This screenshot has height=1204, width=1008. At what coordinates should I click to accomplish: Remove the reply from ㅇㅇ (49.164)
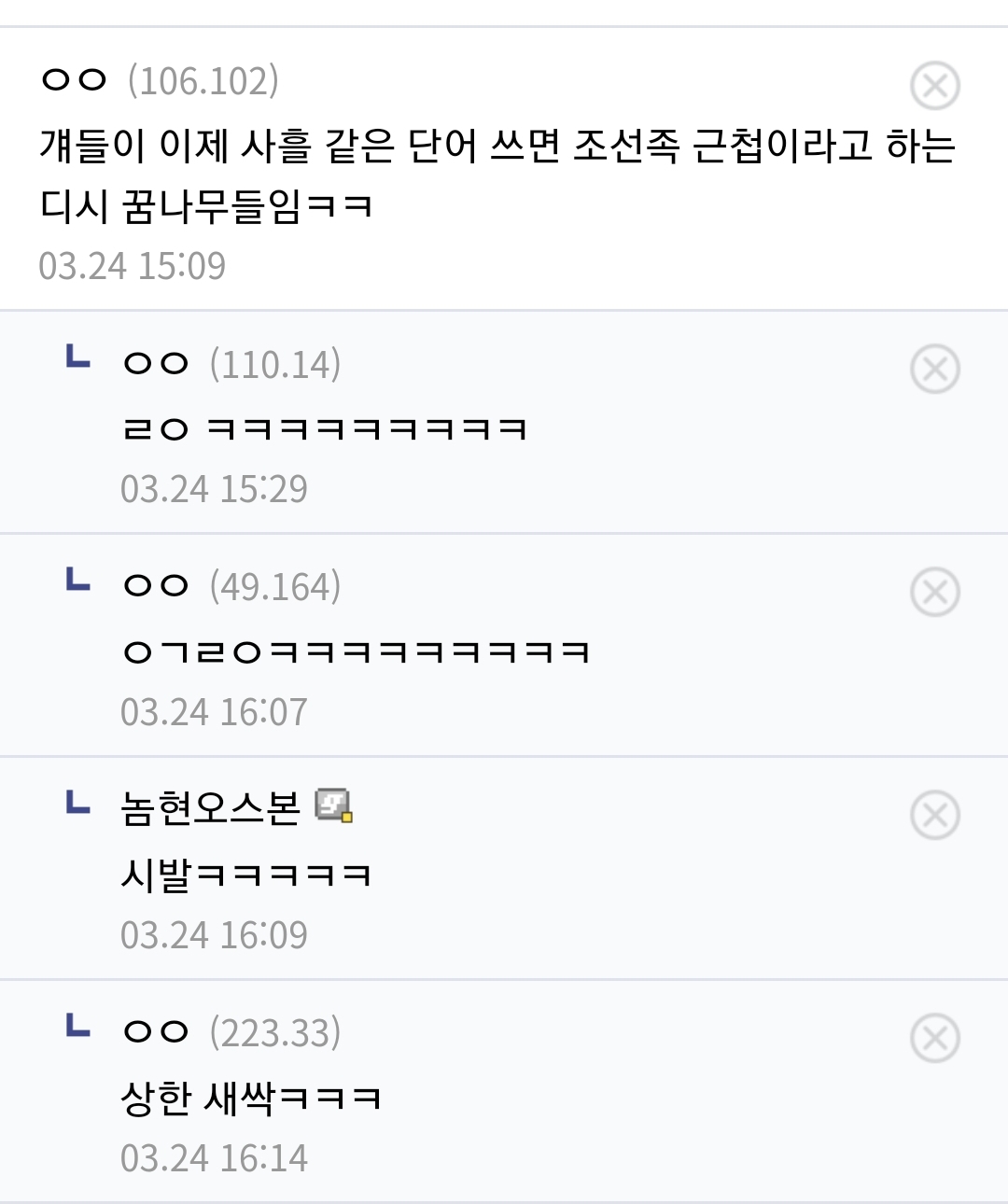(x=934, y=592)
